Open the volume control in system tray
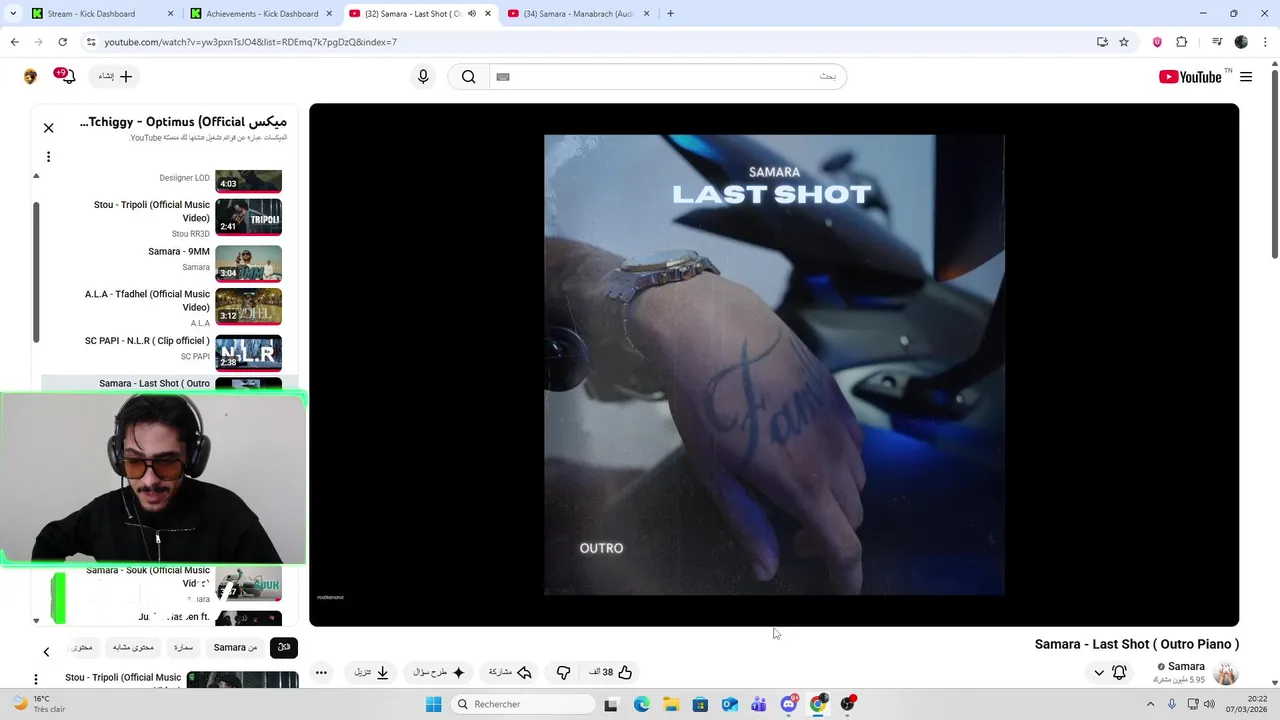 [x=1210, y=704]
